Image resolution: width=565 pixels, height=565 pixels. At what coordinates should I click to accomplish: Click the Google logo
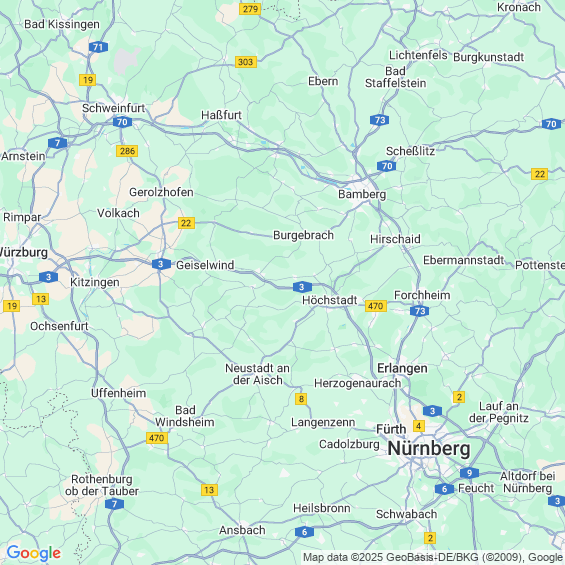[34, 553]
